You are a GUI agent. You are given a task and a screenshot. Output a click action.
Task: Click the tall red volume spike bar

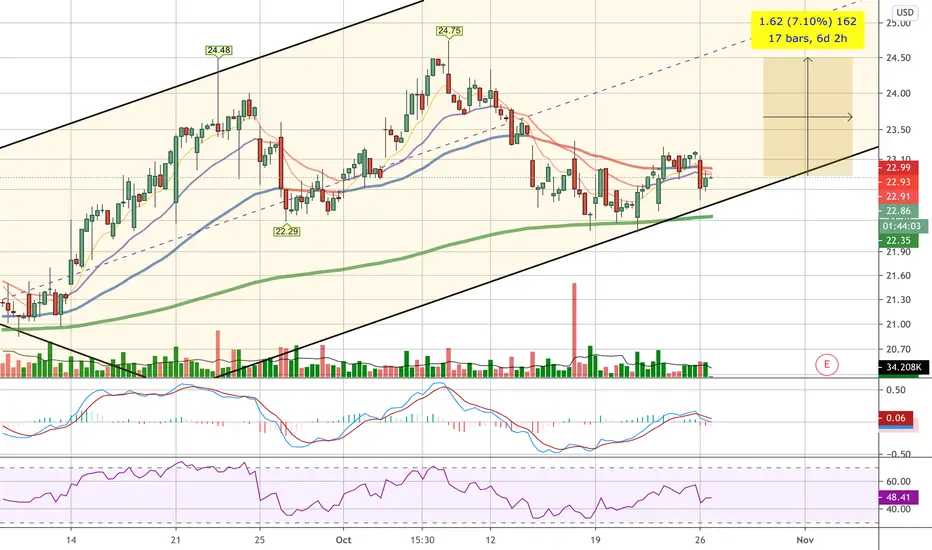click(x=574, y=330)
